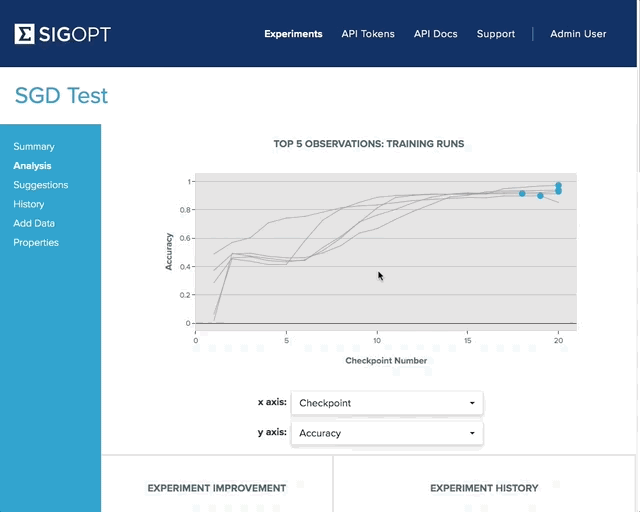Click the SGD Test experiment title
Screen dimensions: 640x512
61,96
